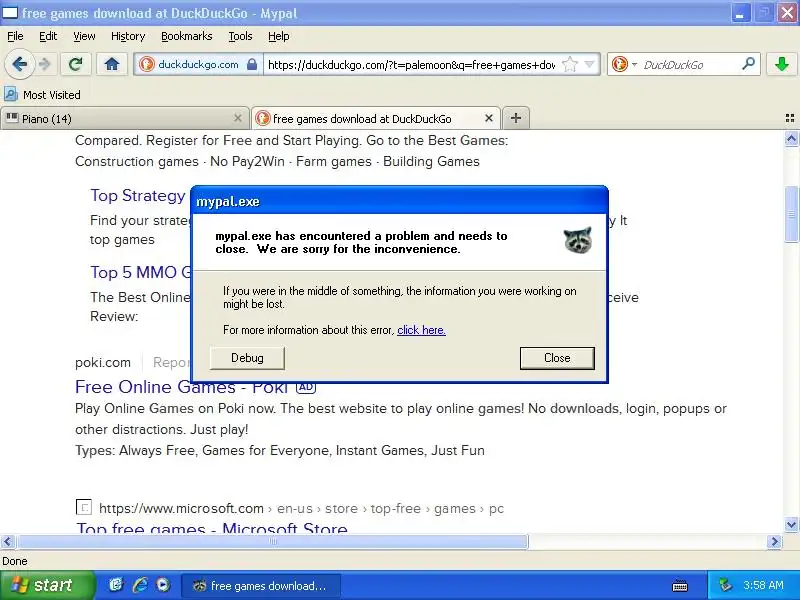Click the free games download taskbar button
The width and height of the screenshot is (800, 600).
pos(261,586)
